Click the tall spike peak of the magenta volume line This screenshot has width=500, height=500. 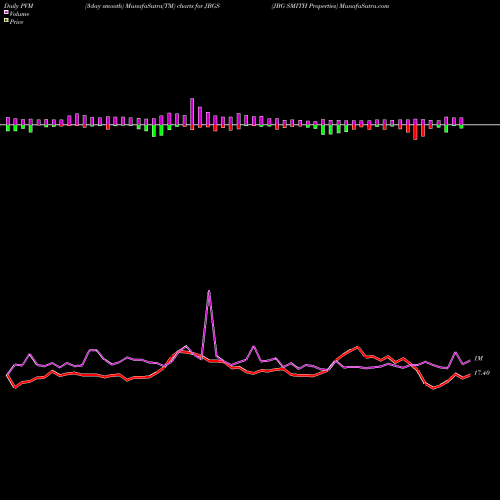(209, 291)
